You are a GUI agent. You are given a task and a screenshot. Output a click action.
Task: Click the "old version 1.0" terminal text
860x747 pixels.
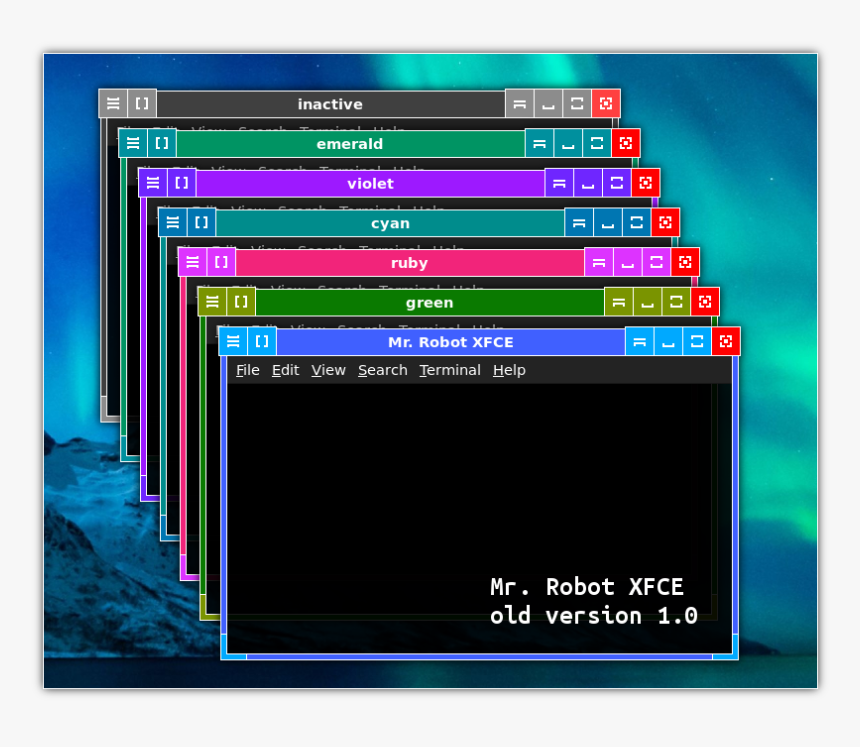[593, 615]
